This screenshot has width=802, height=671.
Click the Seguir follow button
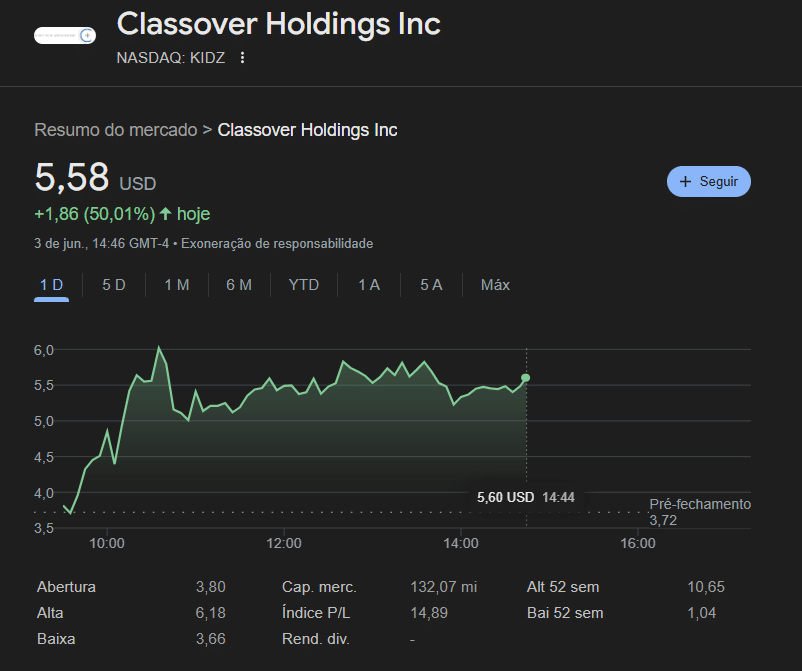coord(708,182)
